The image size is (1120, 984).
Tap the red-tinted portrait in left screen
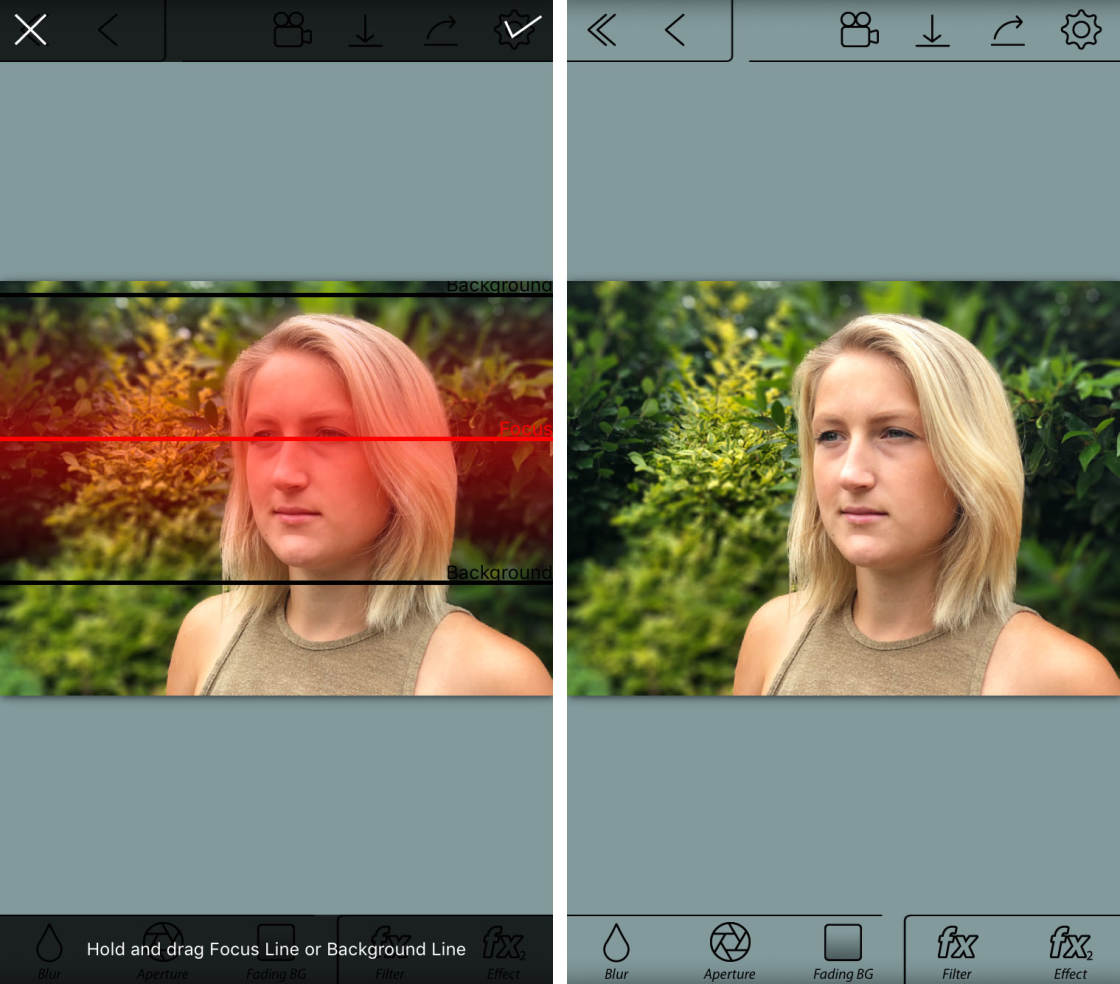[x=276, y=488]
